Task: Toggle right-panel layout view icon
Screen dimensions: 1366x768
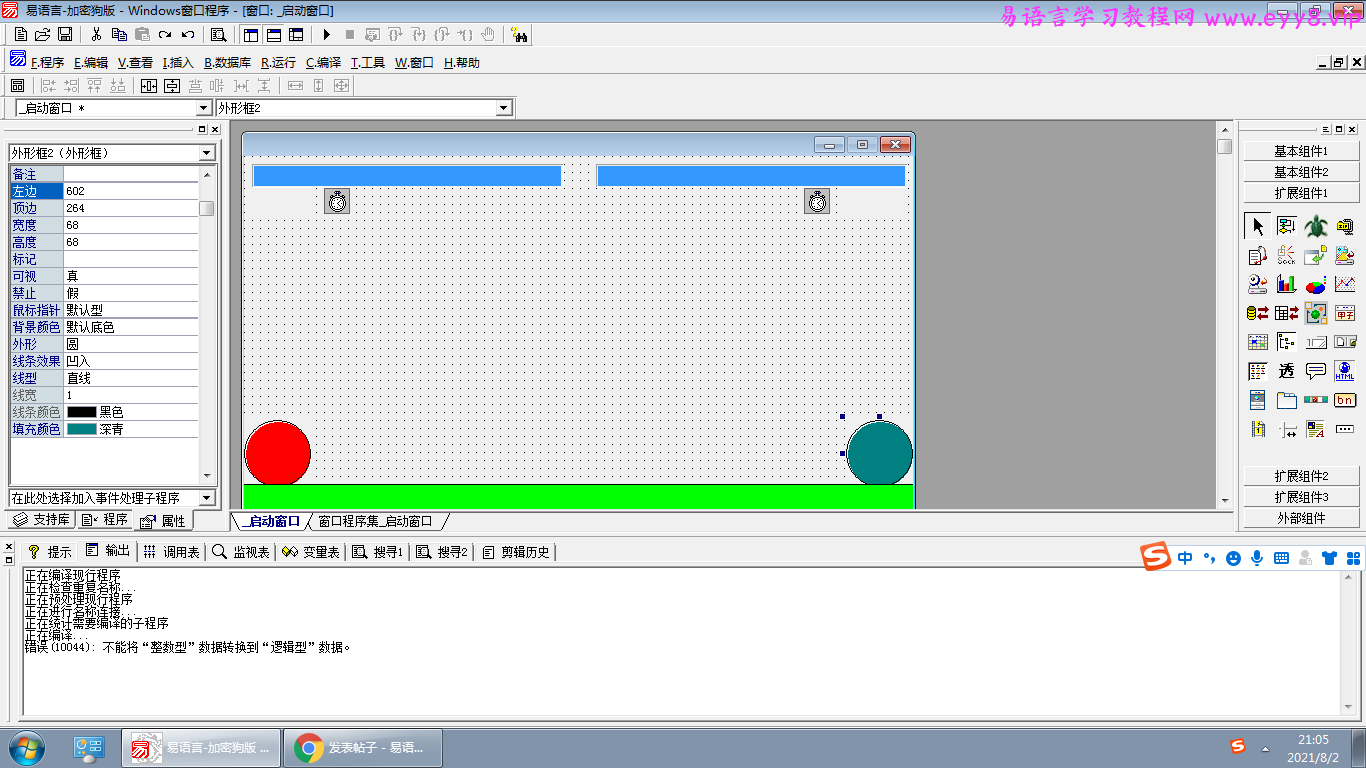Action: [x=296, y=35]
